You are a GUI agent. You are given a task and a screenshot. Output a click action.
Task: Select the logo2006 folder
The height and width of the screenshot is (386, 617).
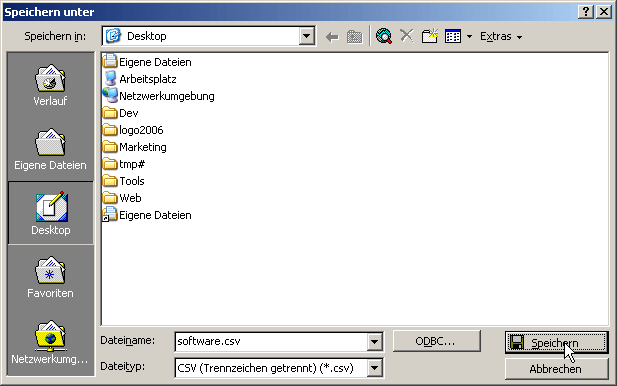pos(133,130)
